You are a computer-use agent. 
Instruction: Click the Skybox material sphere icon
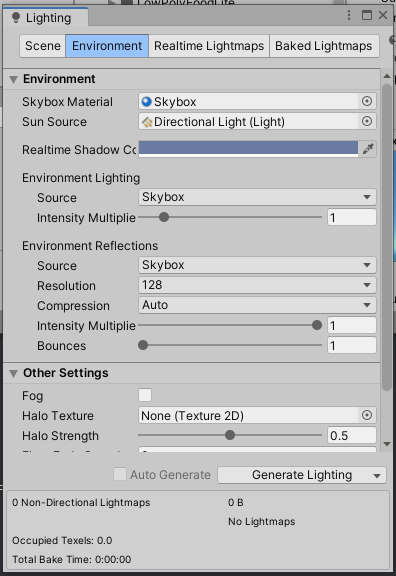coord(146,101)
